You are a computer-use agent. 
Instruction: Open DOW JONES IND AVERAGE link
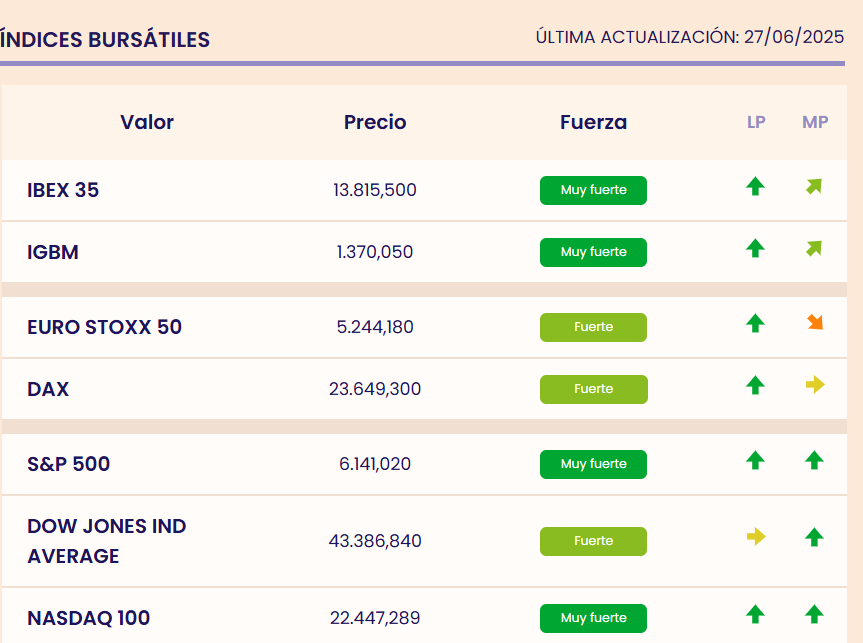106,541
